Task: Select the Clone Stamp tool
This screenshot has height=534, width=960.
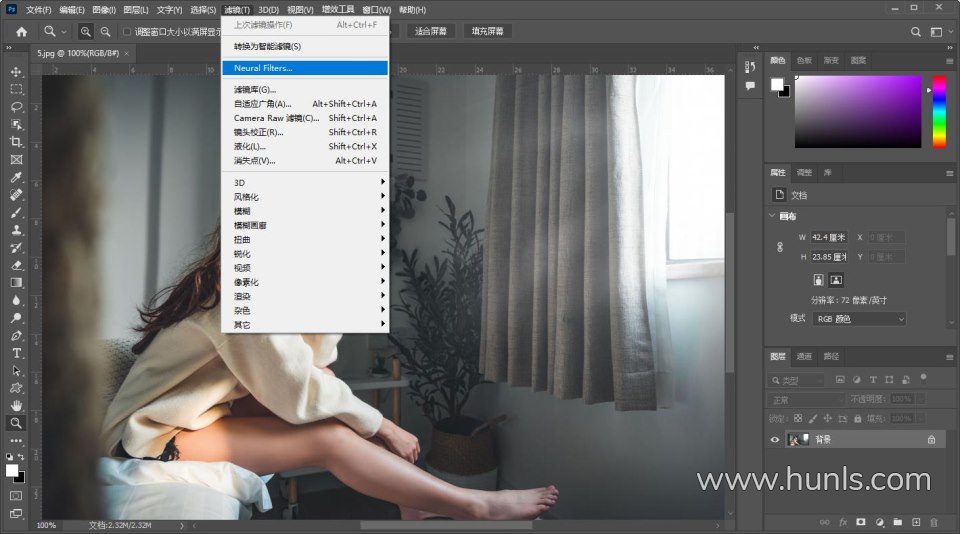Action: [x=17, y=230]
